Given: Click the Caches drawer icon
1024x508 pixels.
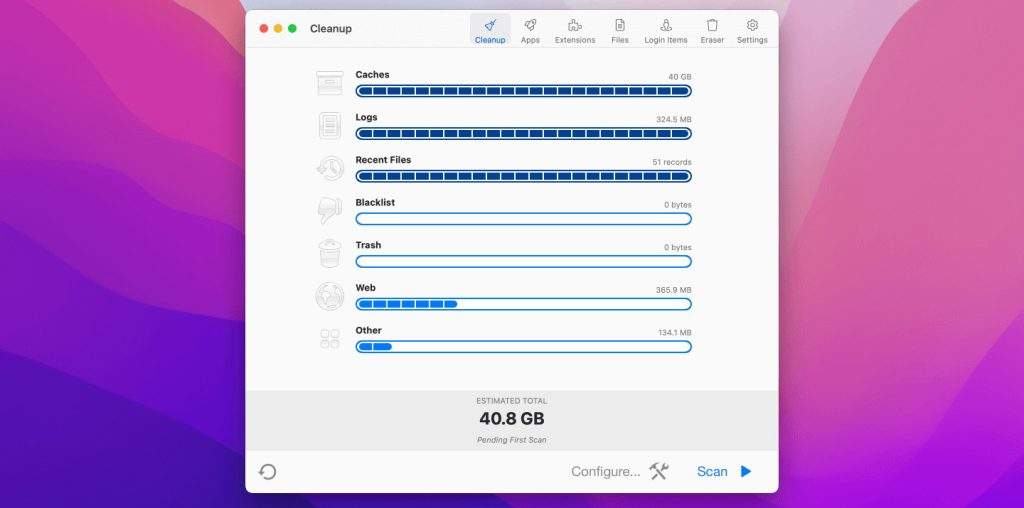Looking at the screenshot, I should (x=330, y=83).
